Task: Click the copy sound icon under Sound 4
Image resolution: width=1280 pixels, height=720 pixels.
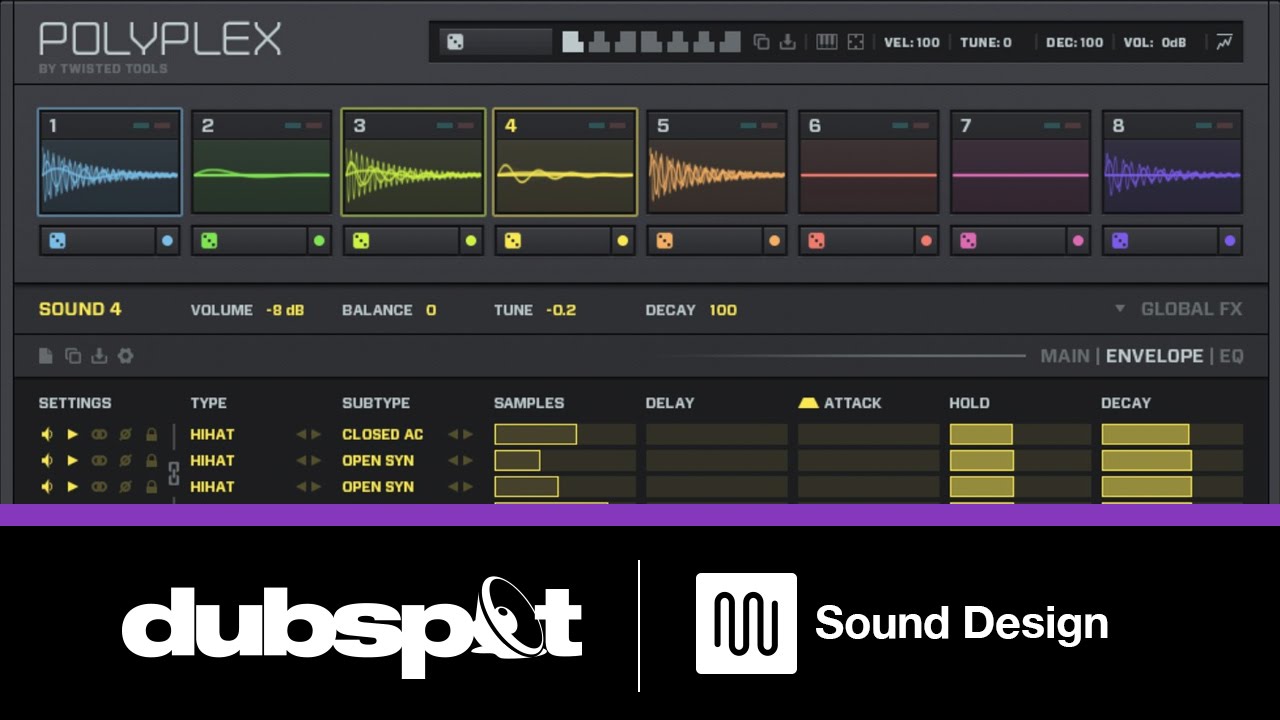Action: tap(72, 356)
